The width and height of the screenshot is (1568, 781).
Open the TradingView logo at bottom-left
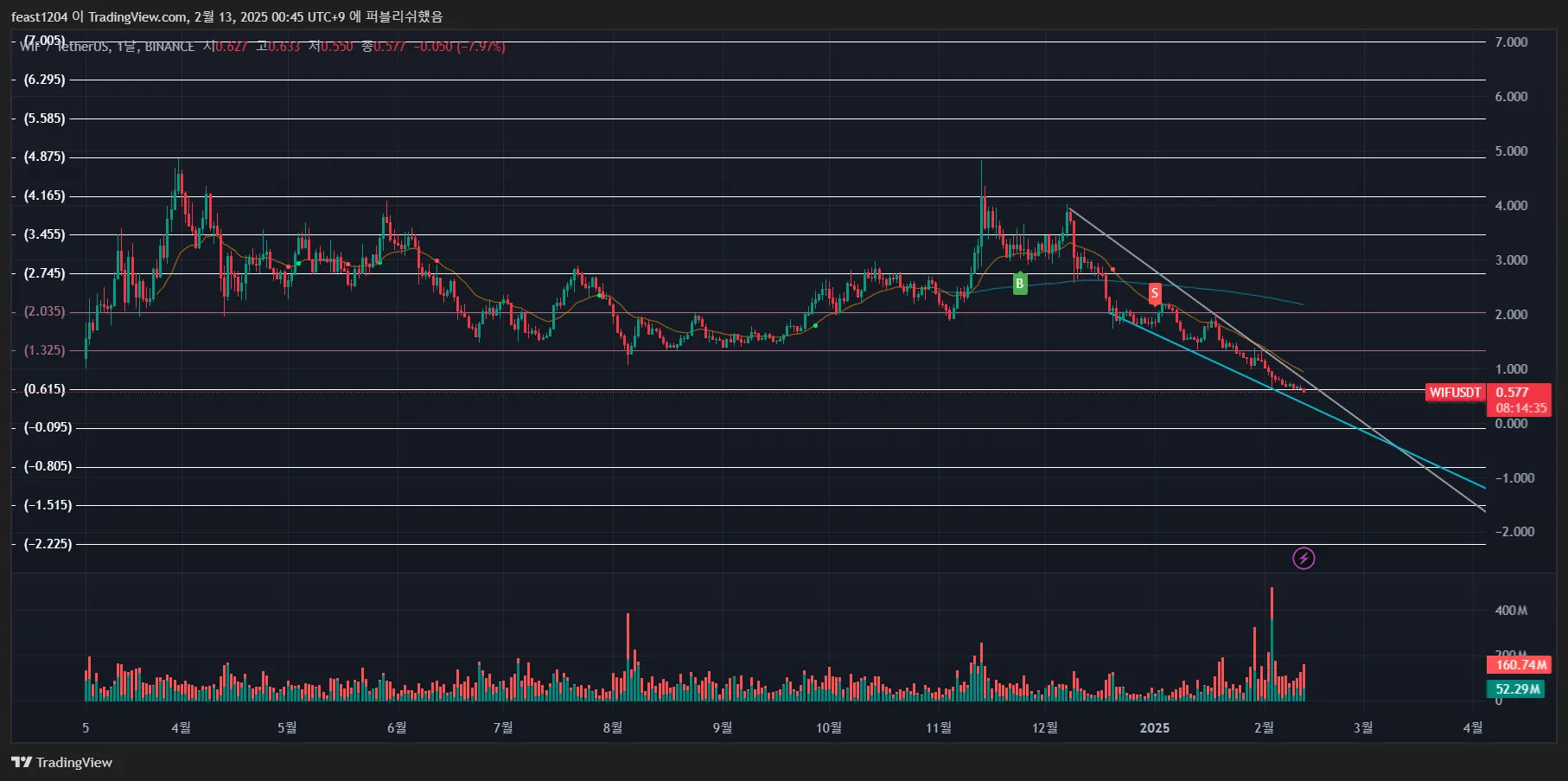pos(61,762)
